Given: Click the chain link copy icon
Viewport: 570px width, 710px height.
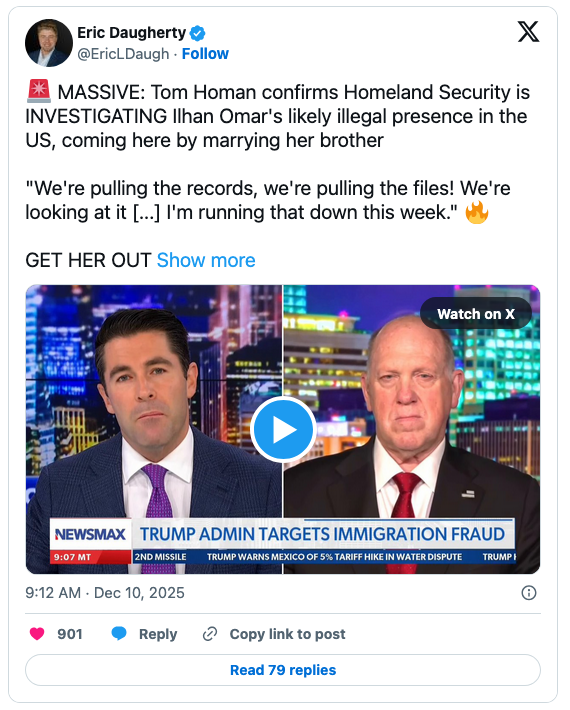Looking at the screenshot, I should (210, 634).
